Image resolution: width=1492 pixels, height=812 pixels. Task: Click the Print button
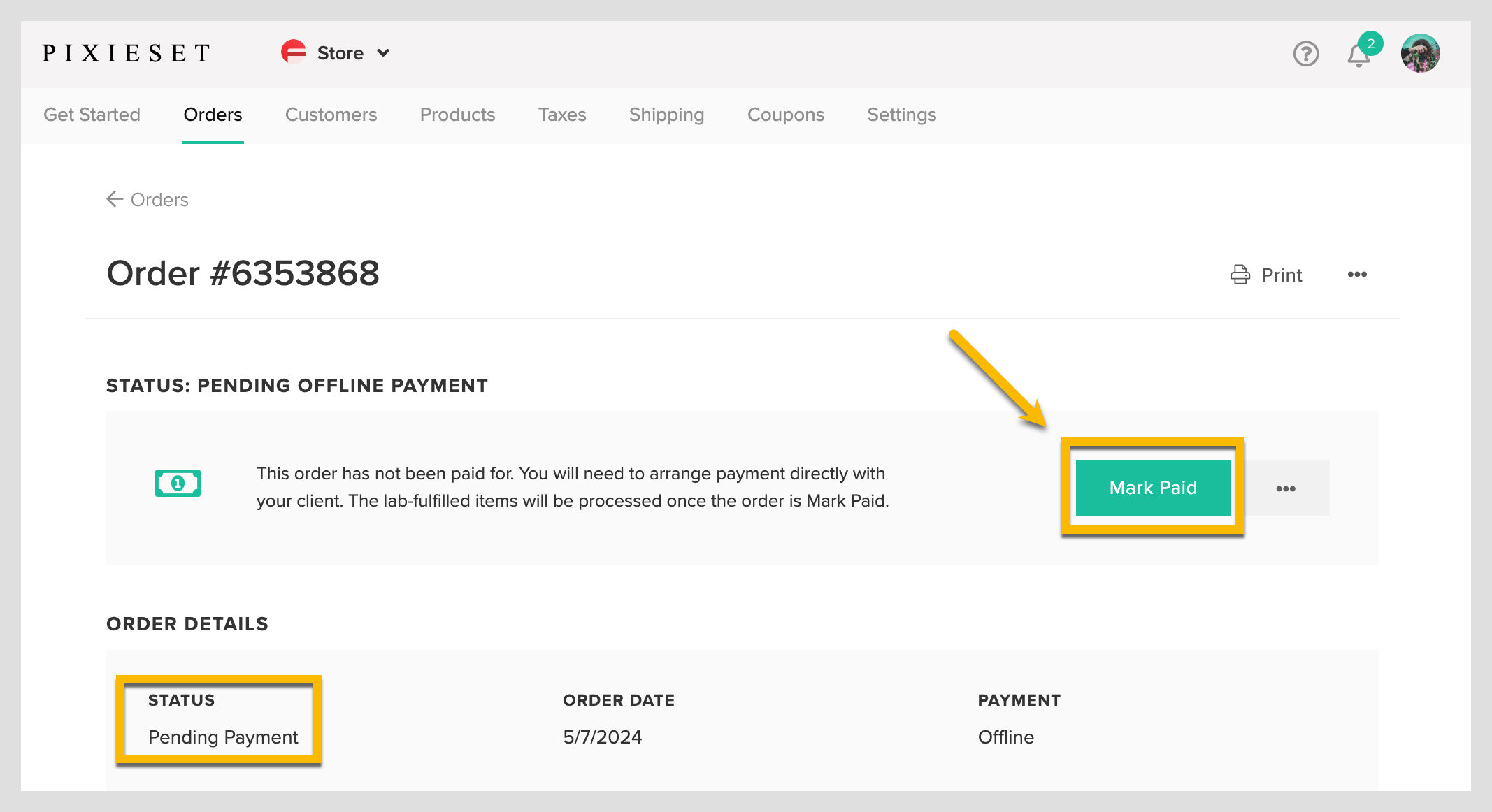point(1281,275)
